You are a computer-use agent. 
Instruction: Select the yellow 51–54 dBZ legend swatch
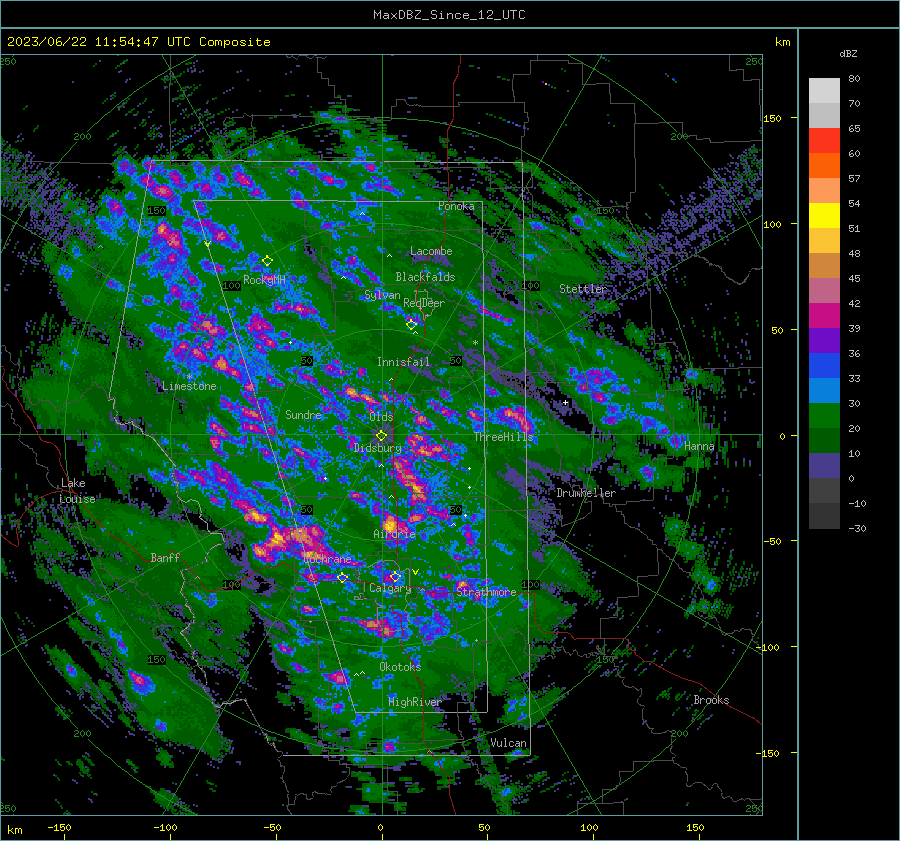click(824, 216)
